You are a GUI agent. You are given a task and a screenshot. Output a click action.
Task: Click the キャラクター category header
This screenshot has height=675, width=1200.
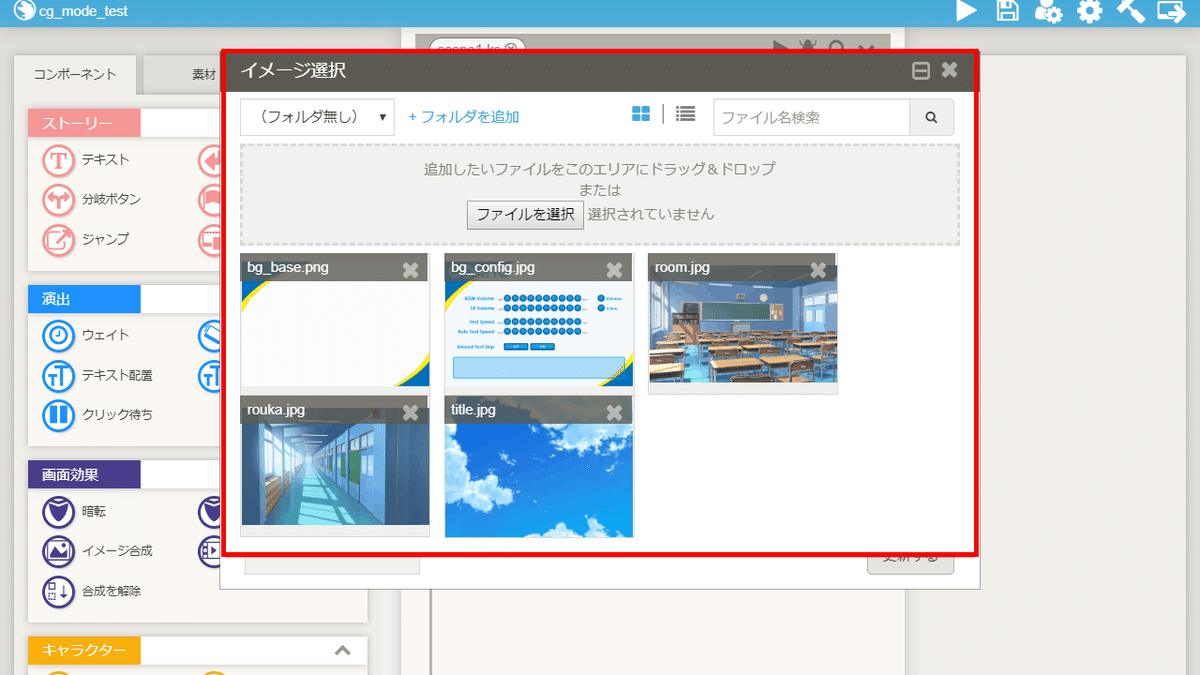pos(84,651)
